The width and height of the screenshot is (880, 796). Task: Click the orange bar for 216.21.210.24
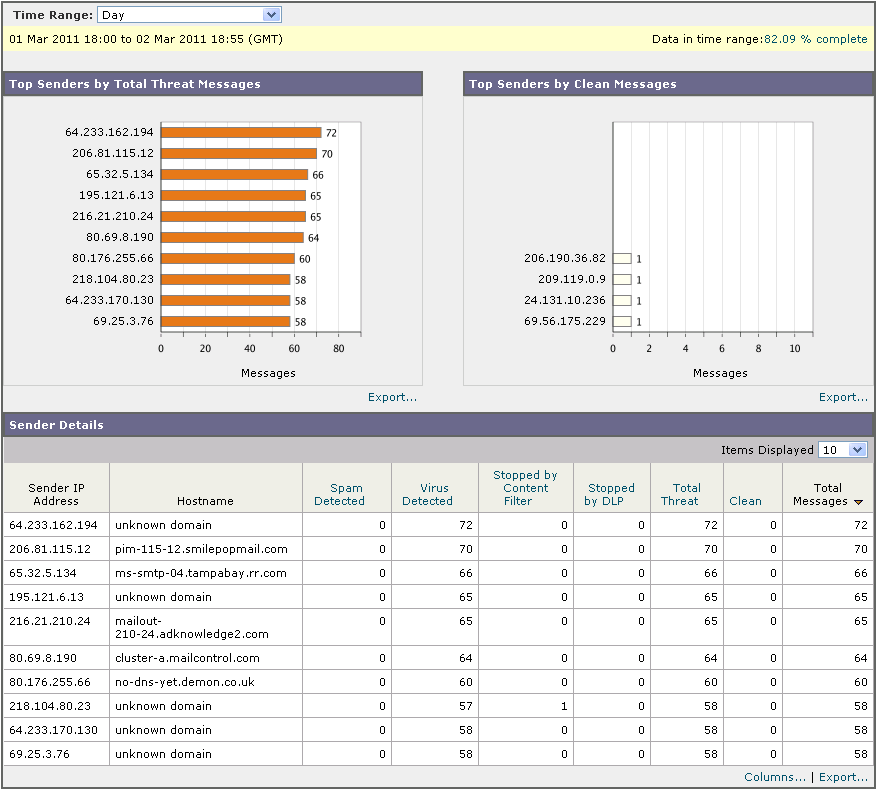pyautogui.click(x=233, y=217)
